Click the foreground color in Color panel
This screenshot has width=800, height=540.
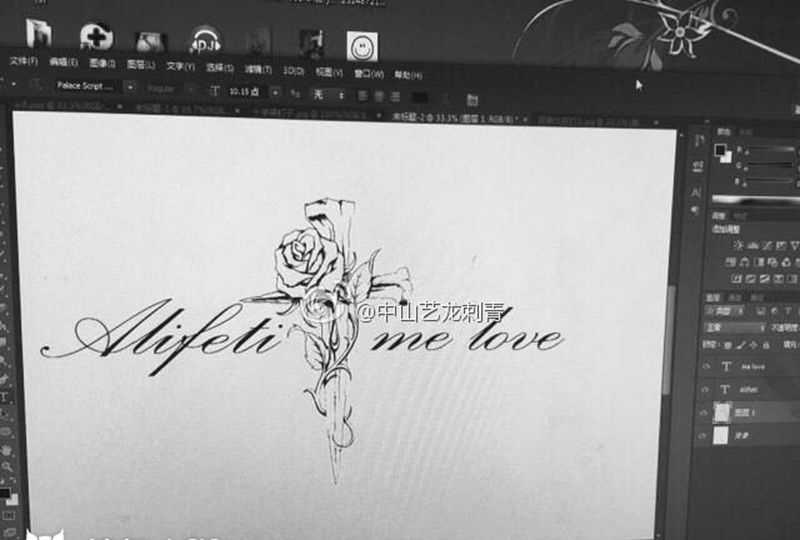pyautogui.click(x=720, y=150)
